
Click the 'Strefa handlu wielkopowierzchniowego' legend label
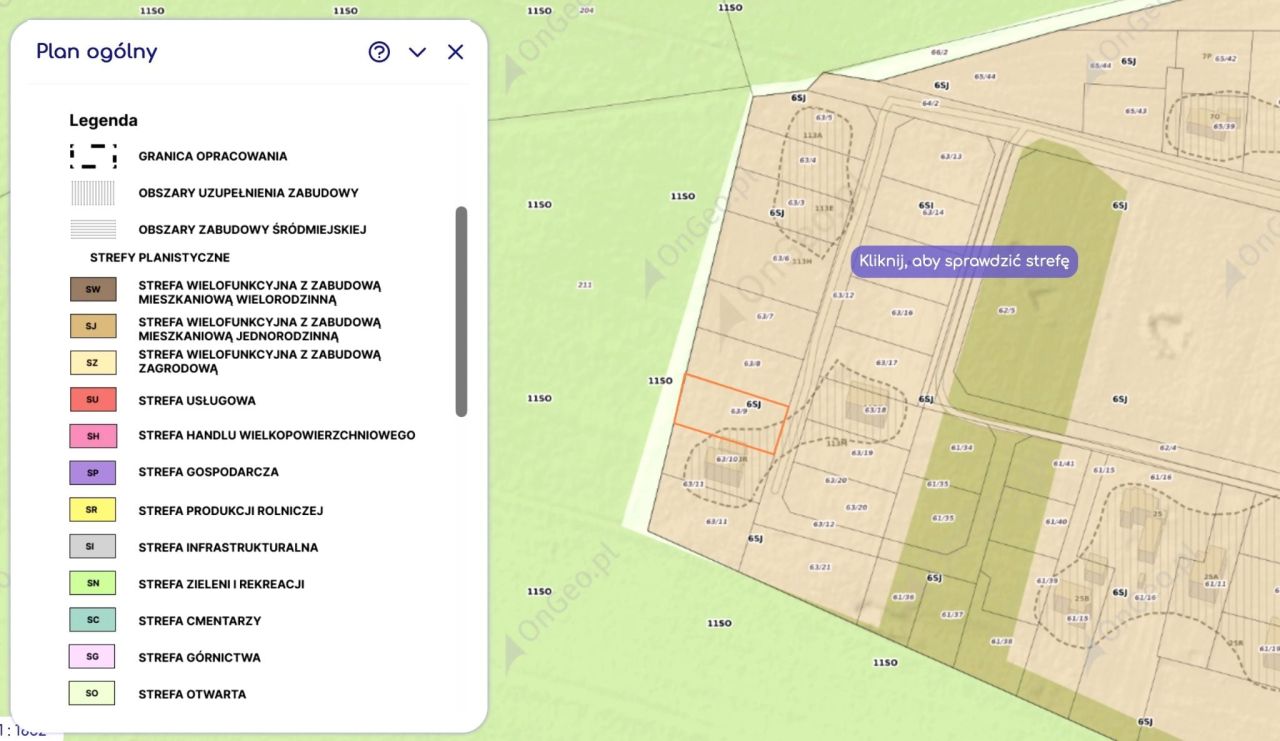pyautogui.click(x=277, y=435)
